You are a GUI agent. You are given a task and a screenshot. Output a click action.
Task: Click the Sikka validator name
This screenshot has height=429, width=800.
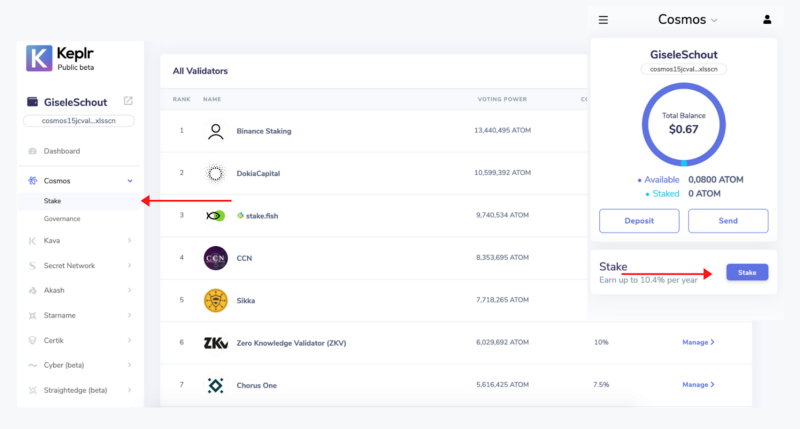pyautogui.click(x=245, y=300)
